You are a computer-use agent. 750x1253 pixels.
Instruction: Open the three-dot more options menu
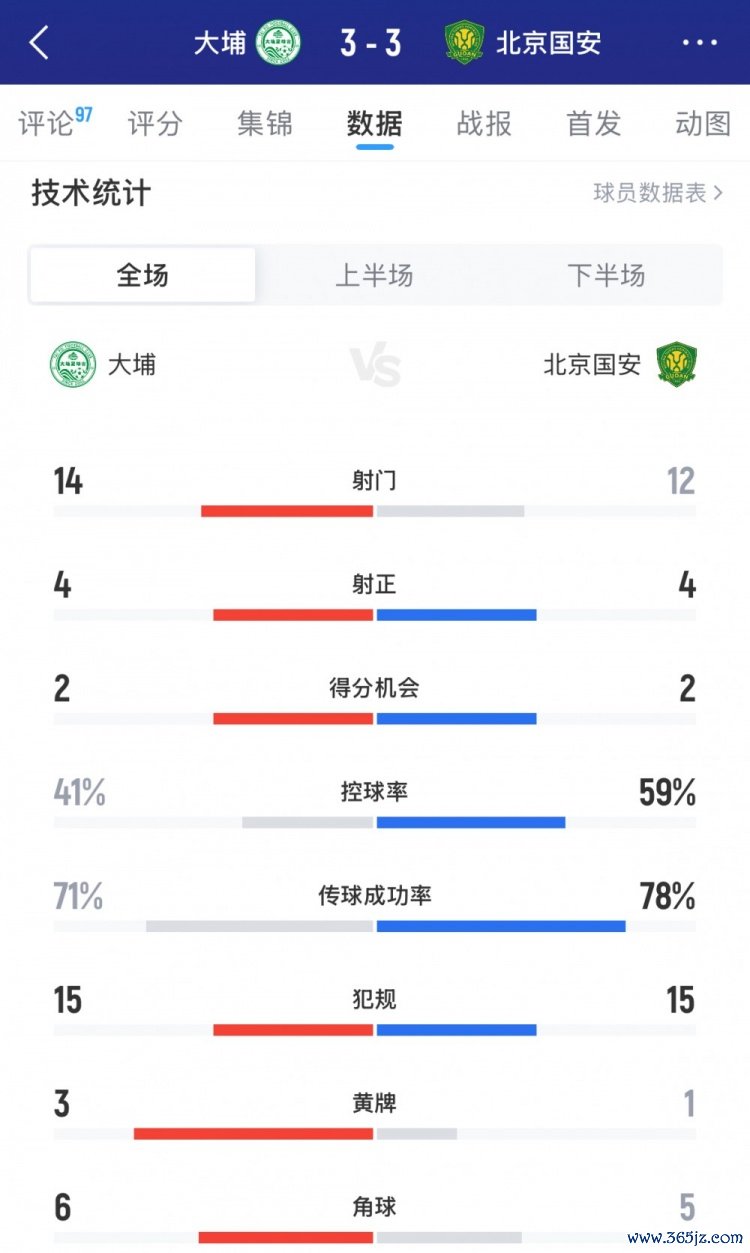pos(699,43)
